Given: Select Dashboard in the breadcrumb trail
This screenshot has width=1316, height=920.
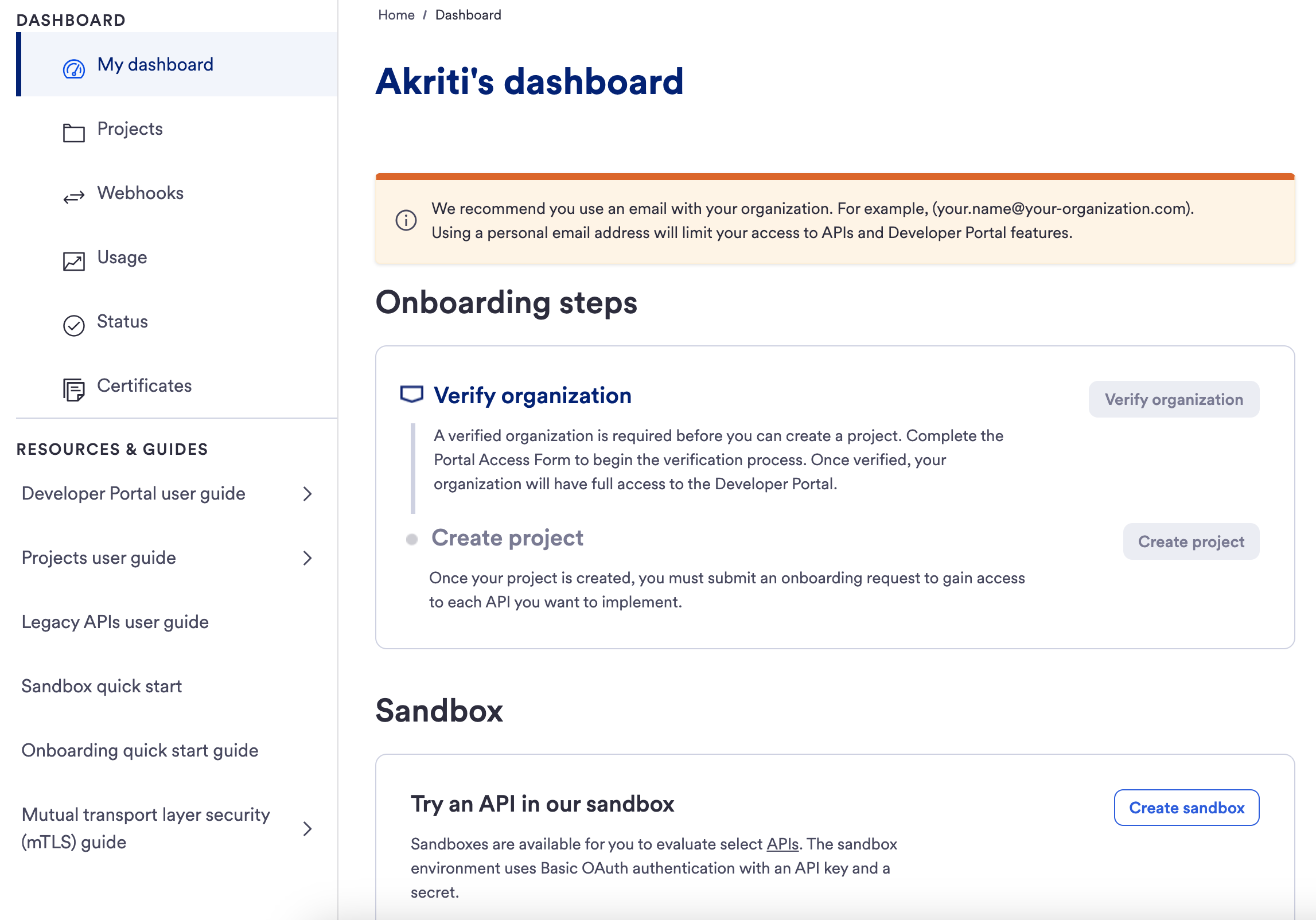Looking at the screenshot, I should [x=467, y=14].
